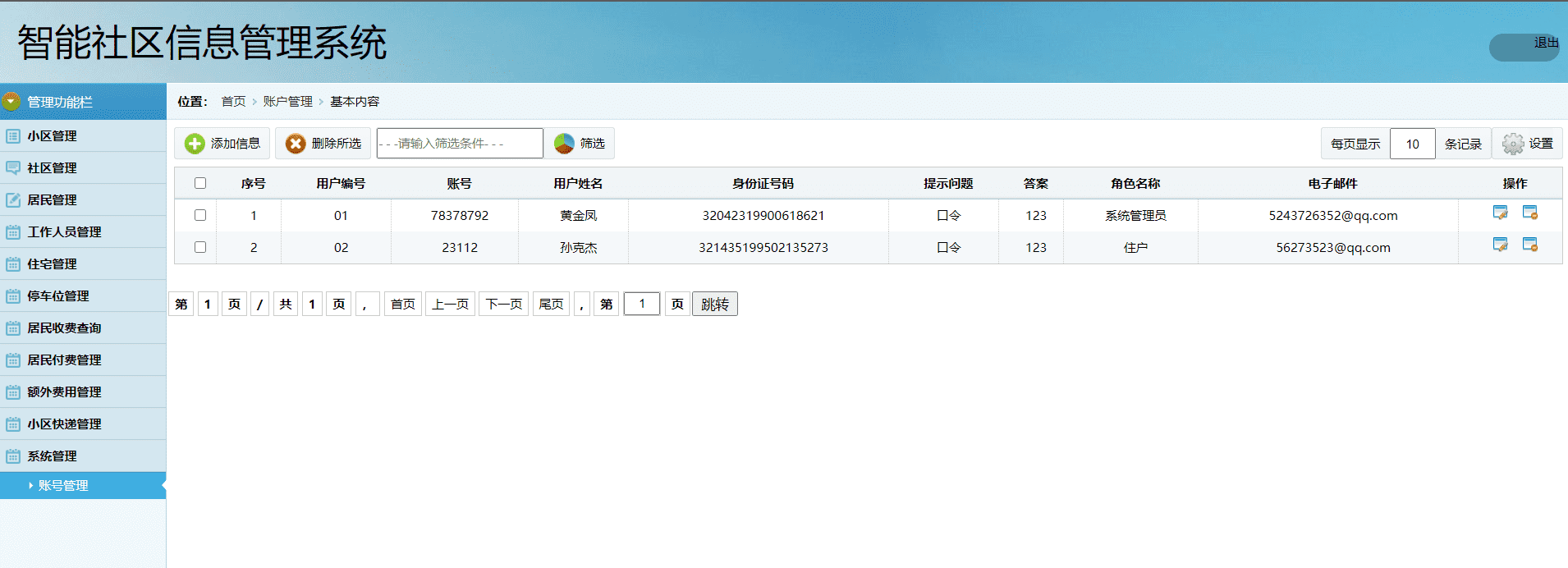Expand the 居民收费查询 menu section
This screenshot has height=568, width=1568.
tap(83, 328)
